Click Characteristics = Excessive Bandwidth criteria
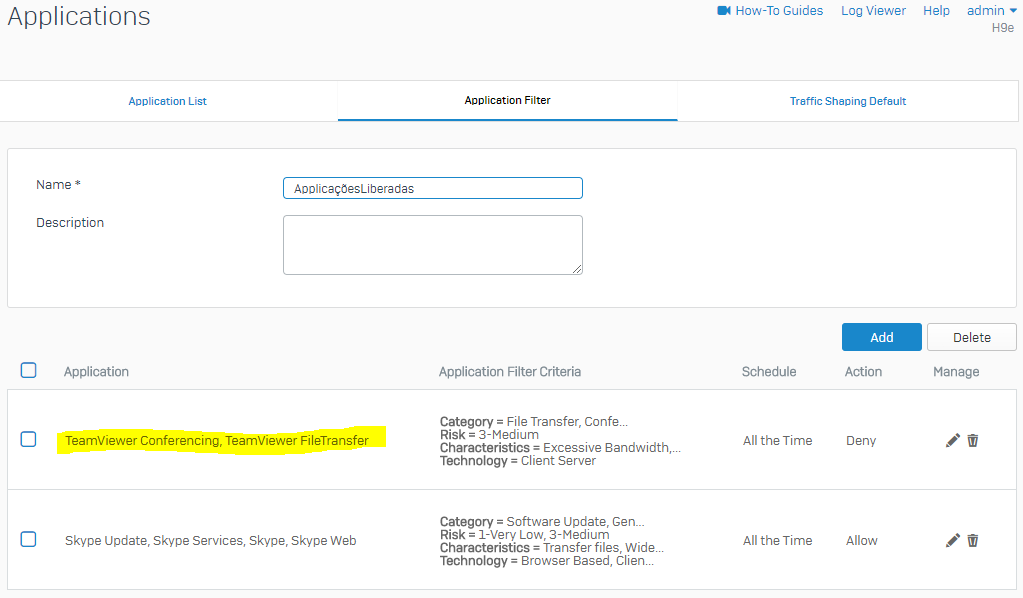The image size is (1023, 598). (560, 447)
